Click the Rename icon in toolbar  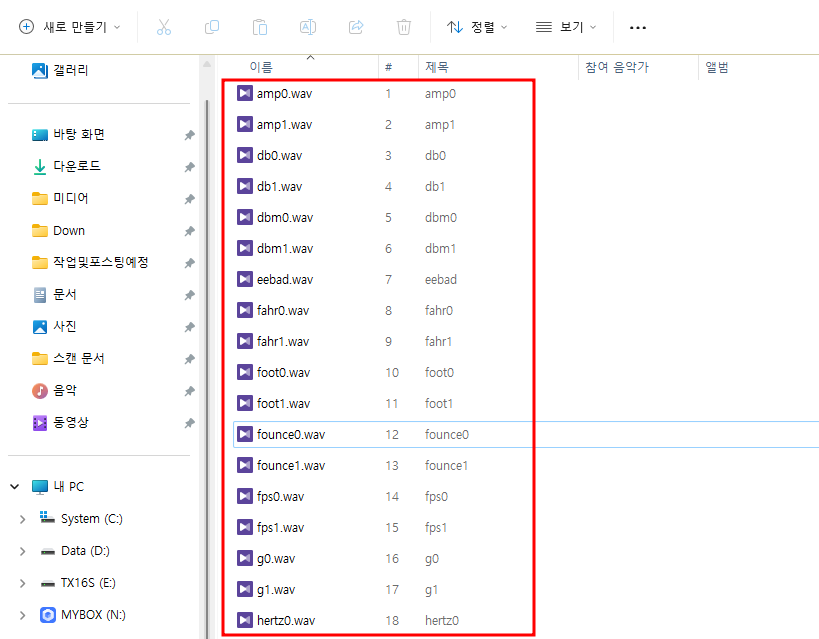click(308, 27)
